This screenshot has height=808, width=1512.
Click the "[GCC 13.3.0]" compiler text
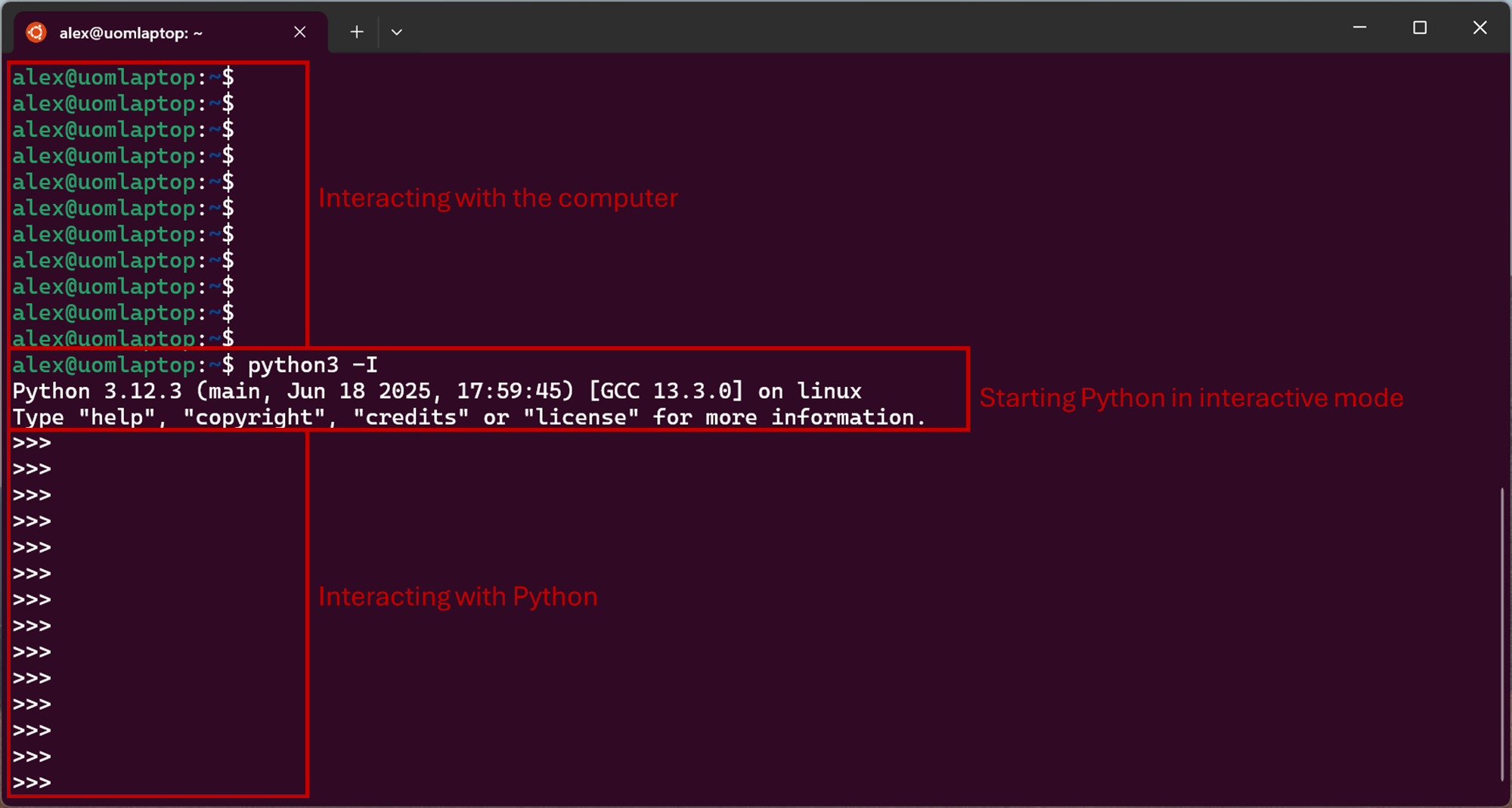[x=665, y=392]
